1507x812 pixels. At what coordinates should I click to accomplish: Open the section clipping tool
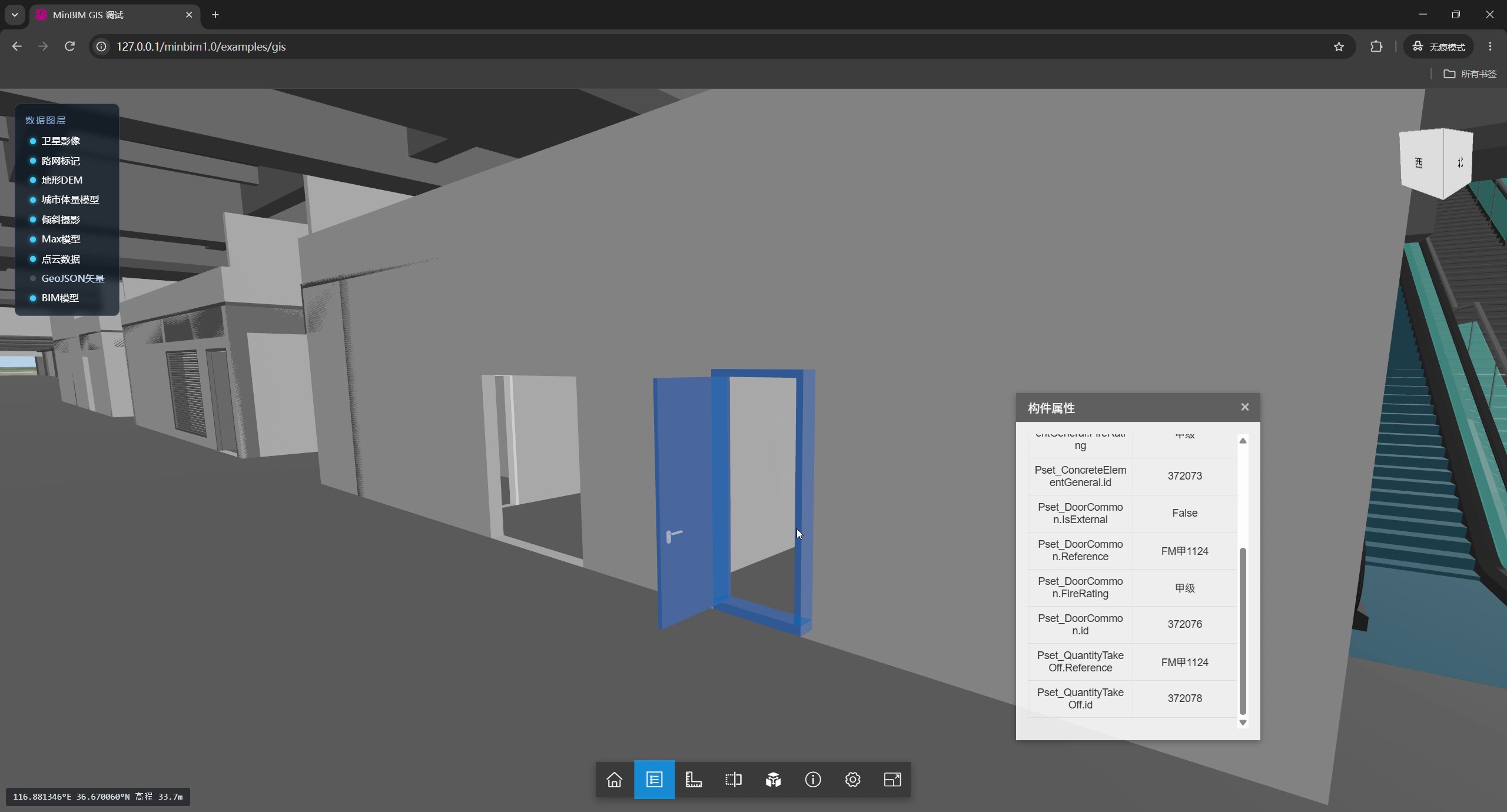coord(733,780)
